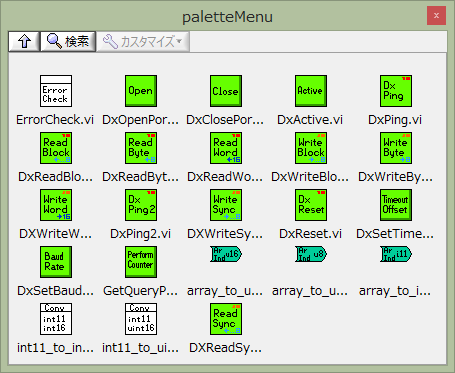
Task: Click the paletteMenu window title
Action: [227, 17]
